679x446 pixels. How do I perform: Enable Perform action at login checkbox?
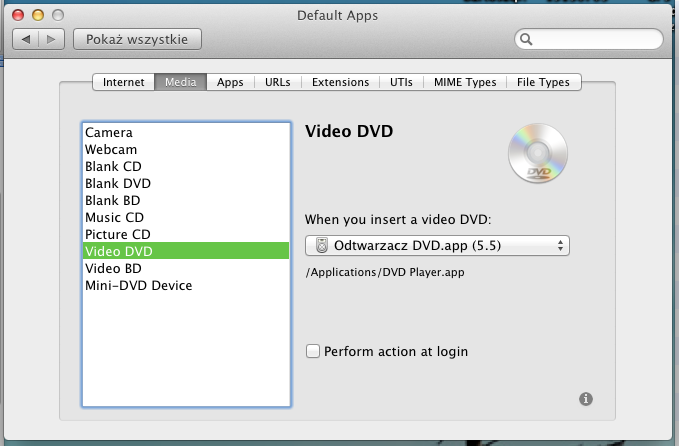coord(313,351)
